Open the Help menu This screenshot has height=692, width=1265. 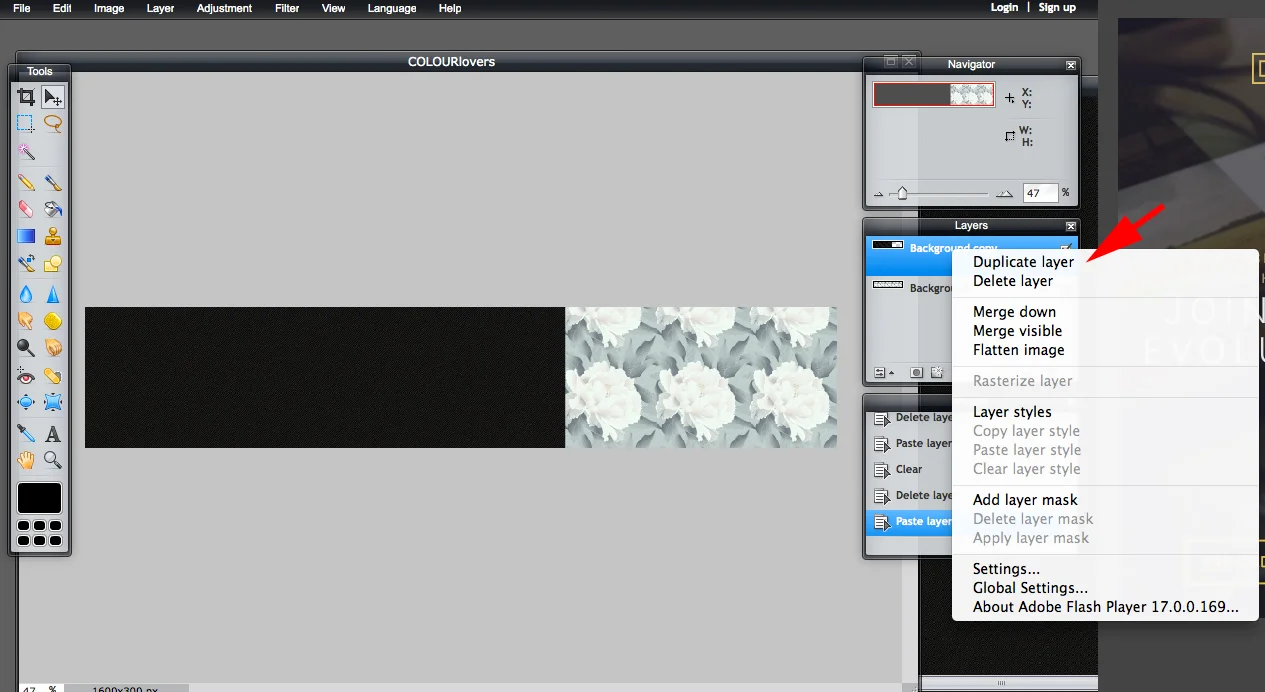click(x=450, y=8)
